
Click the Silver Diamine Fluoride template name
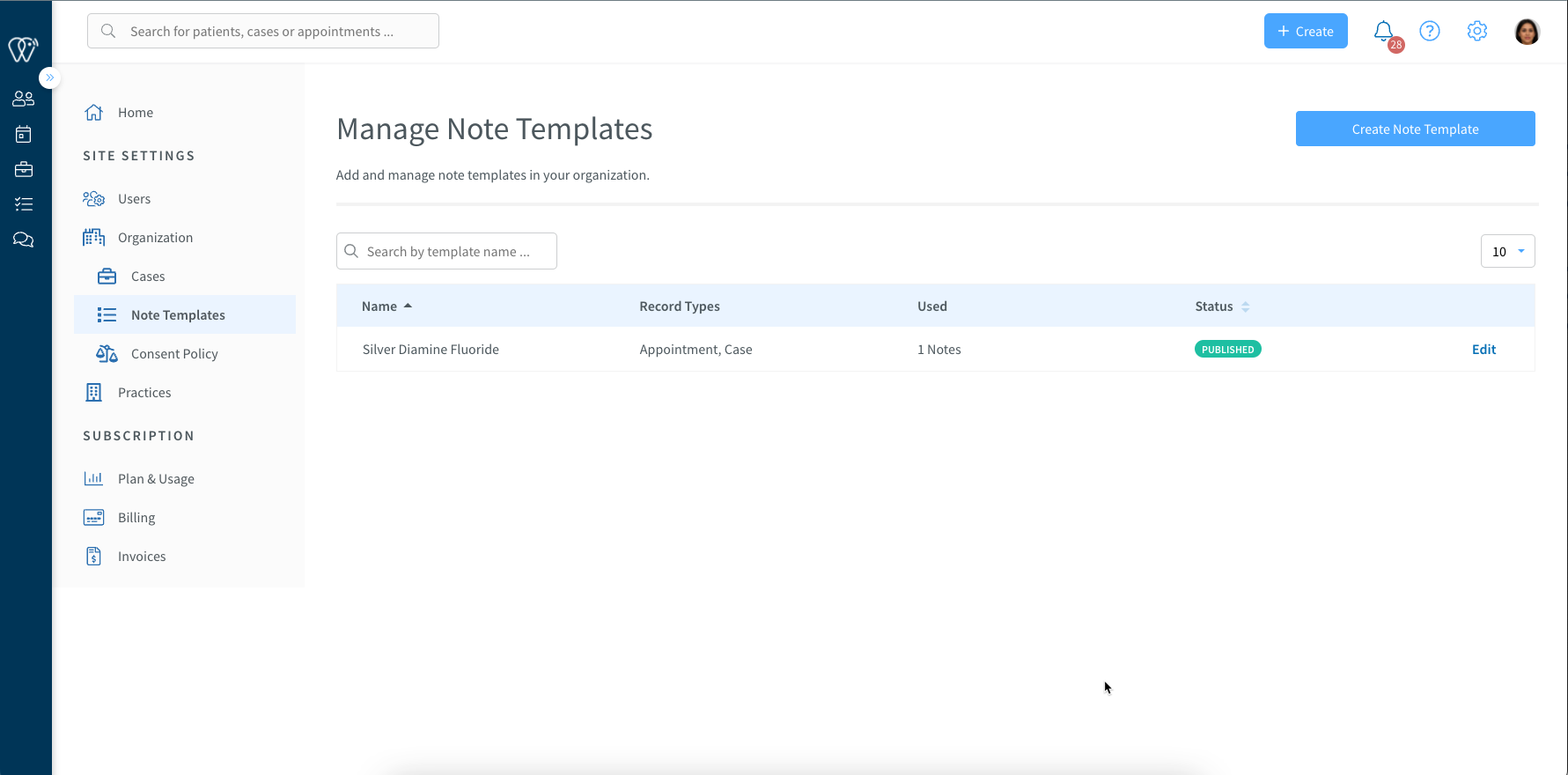431,350
